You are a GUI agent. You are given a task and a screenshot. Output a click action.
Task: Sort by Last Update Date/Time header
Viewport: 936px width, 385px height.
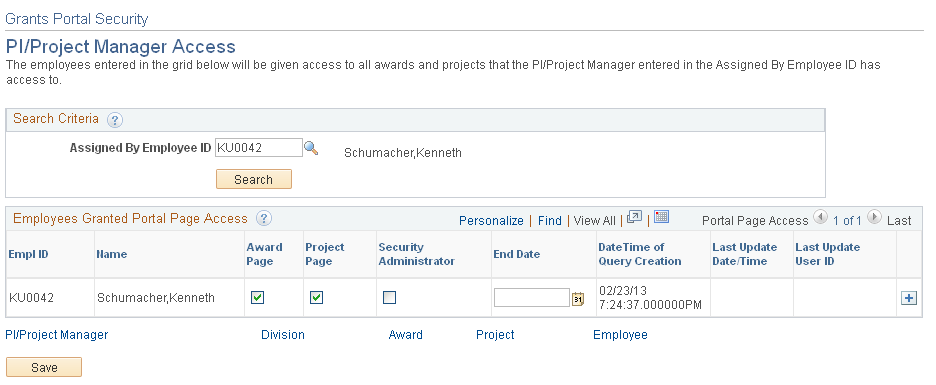(745, 254)
